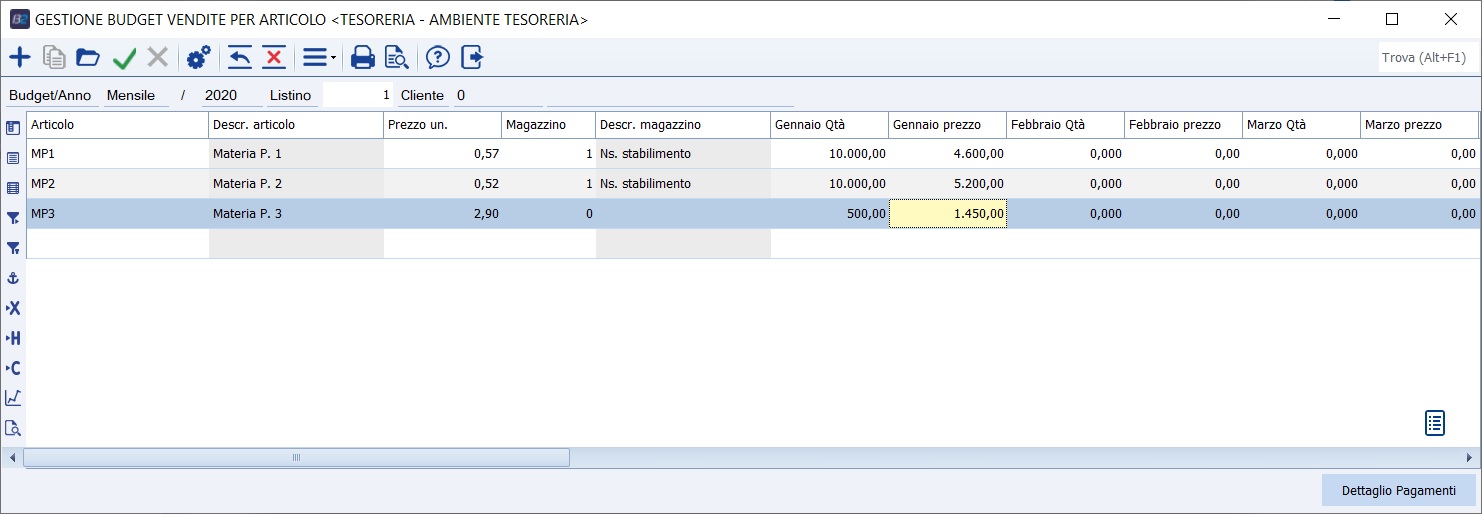Click the 5.200,00 Gennaio prezzo cell
1482x514 pixels.
click(947, 184)
